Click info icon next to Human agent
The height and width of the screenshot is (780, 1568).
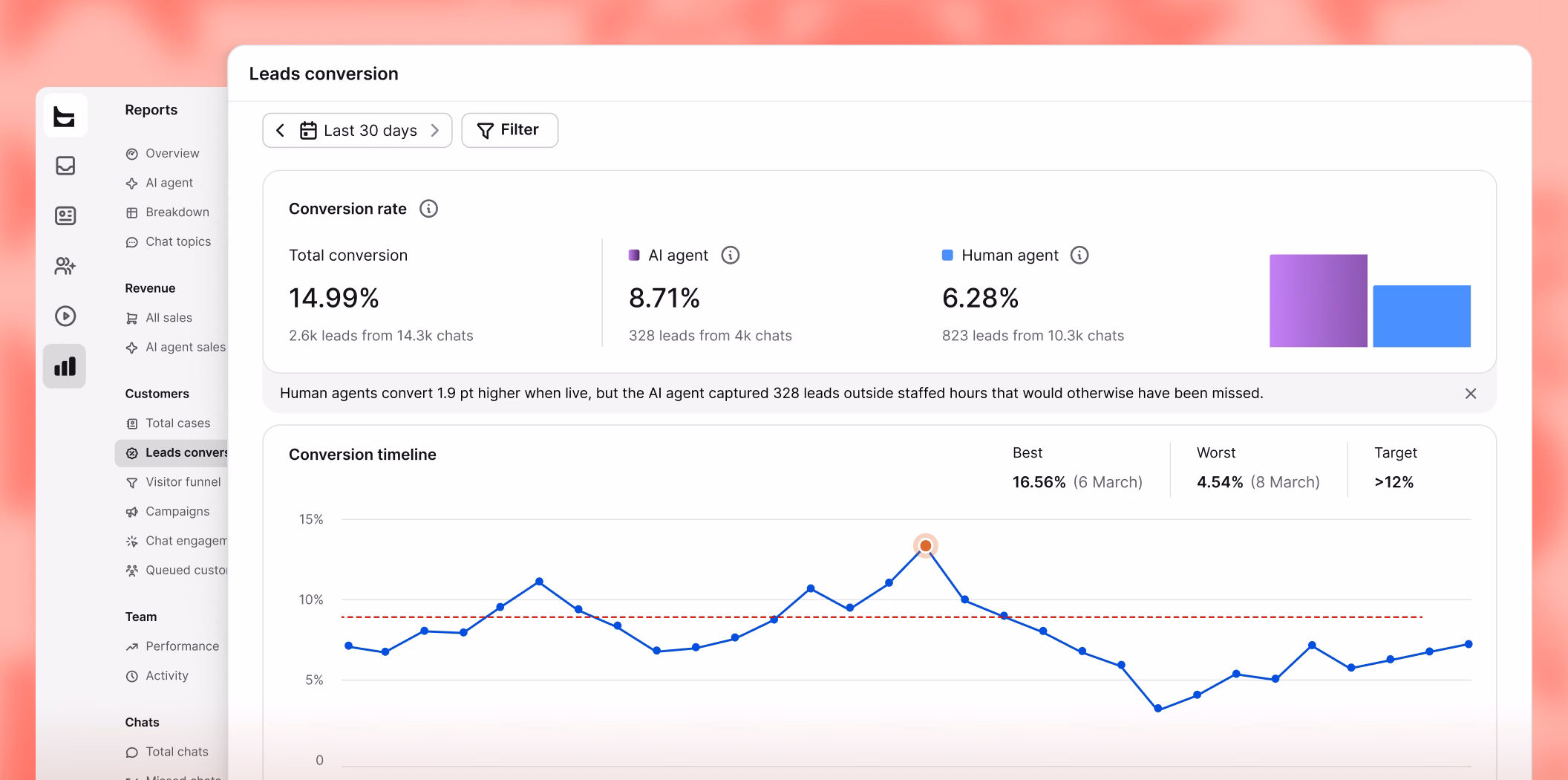pyautogui.click(x=1079, y=256)
